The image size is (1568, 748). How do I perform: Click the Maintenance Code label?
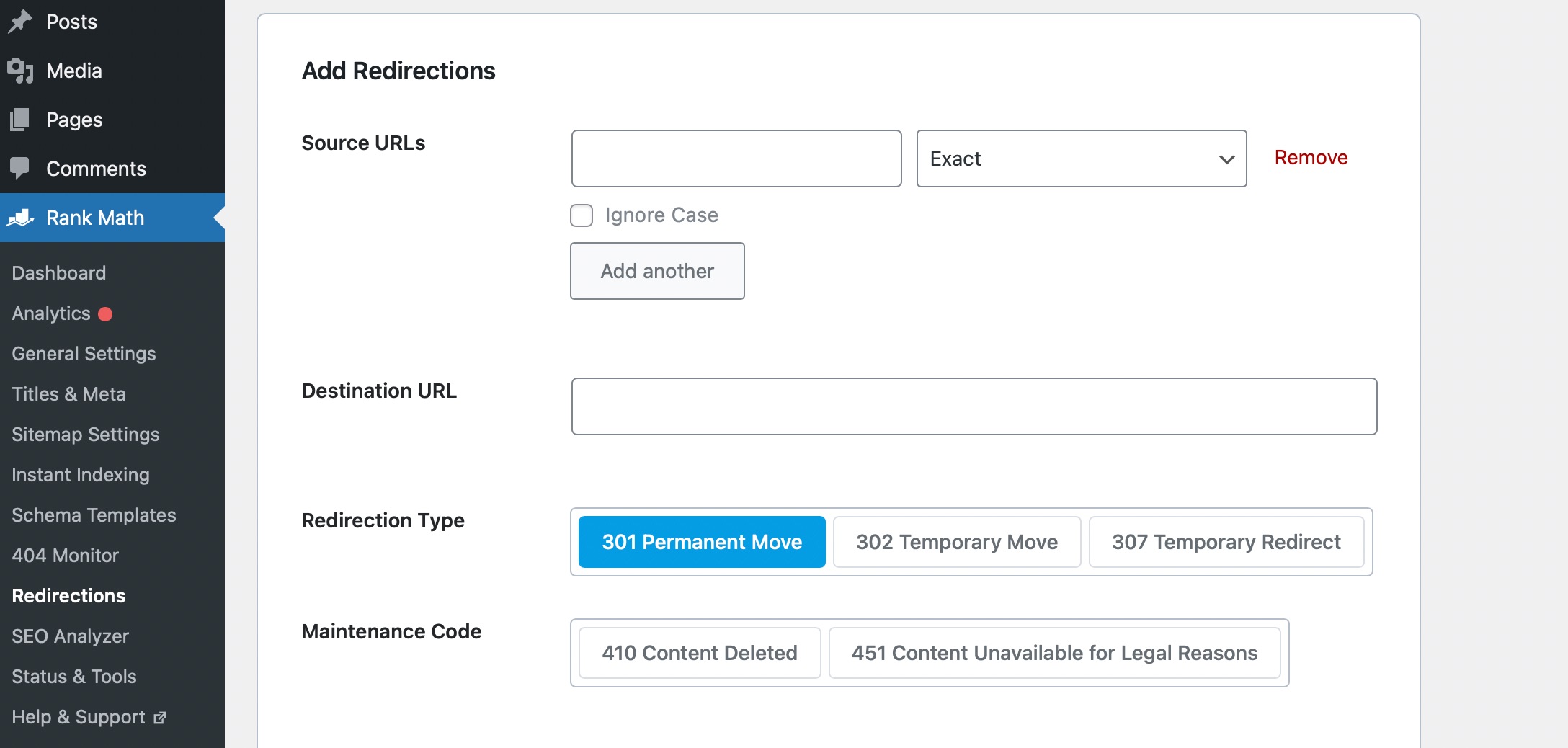(391, 631)
